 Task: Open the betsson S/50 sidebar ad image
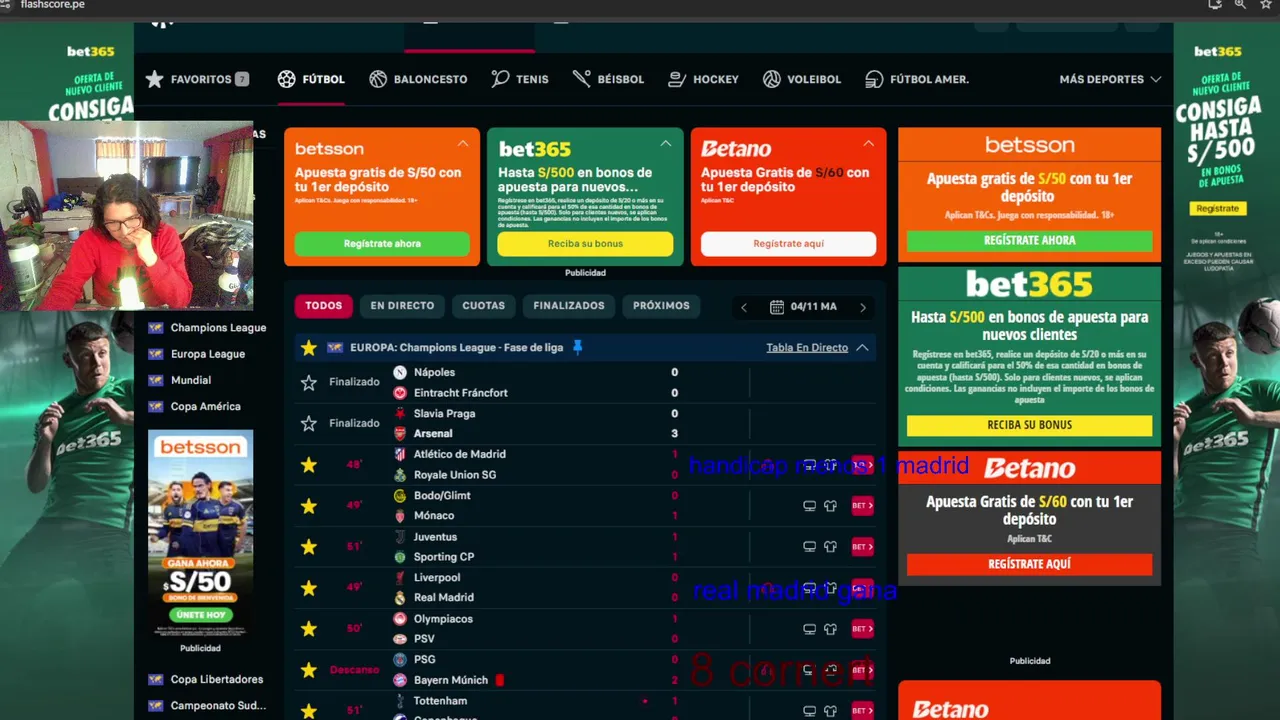point(200,534)
